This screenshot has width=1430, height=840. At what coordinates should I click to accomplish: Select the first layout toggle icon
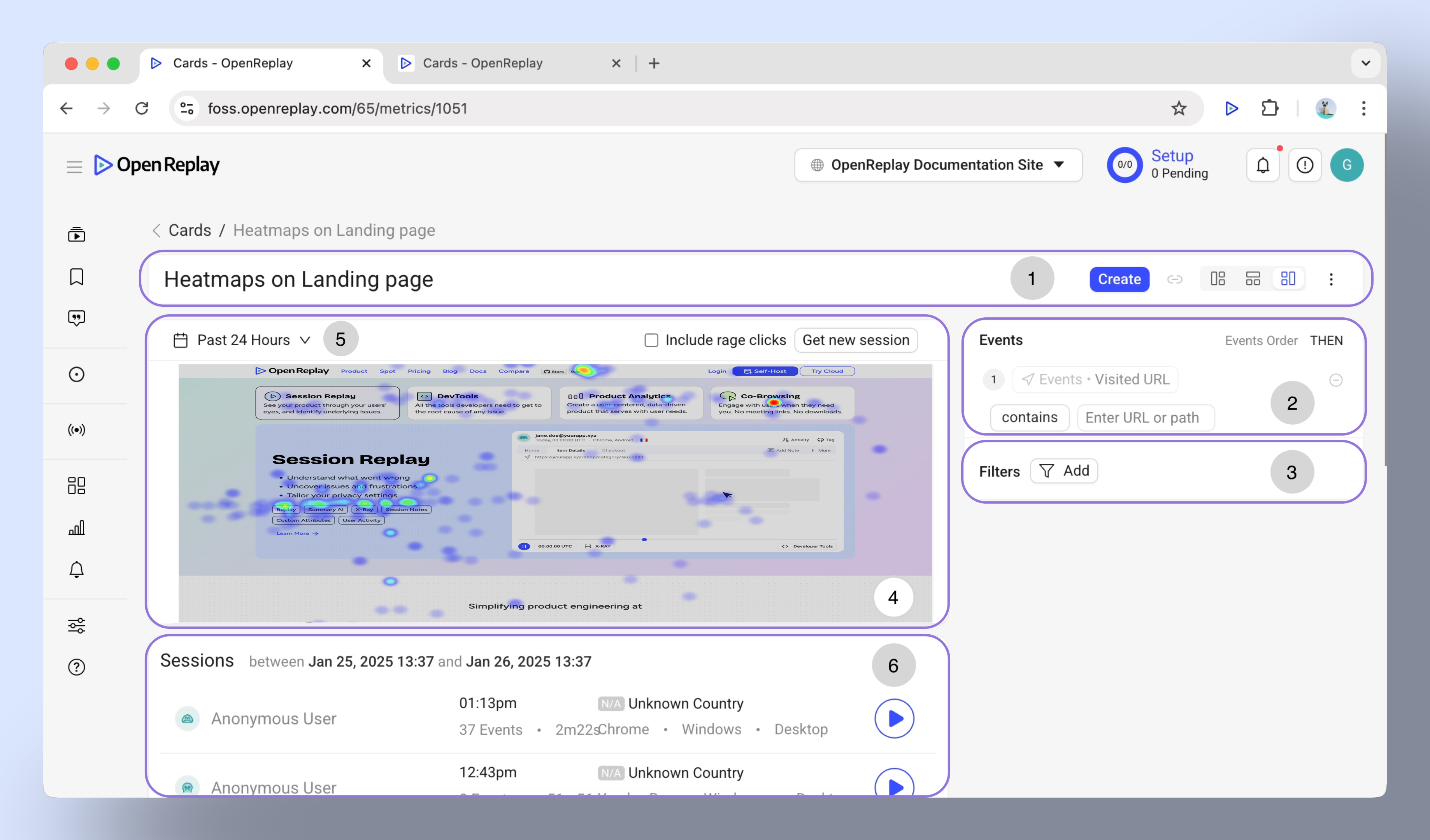coord(1218,279)
